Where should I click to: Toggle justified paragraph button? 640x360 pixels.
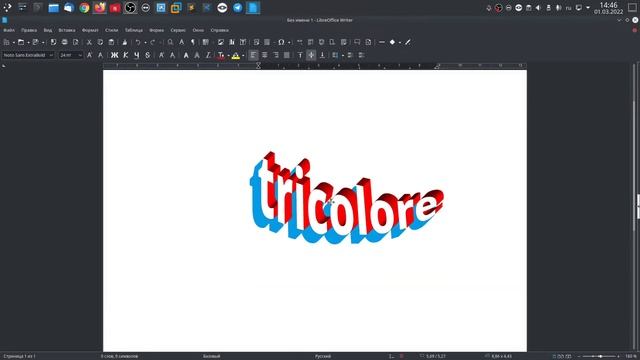287,55
